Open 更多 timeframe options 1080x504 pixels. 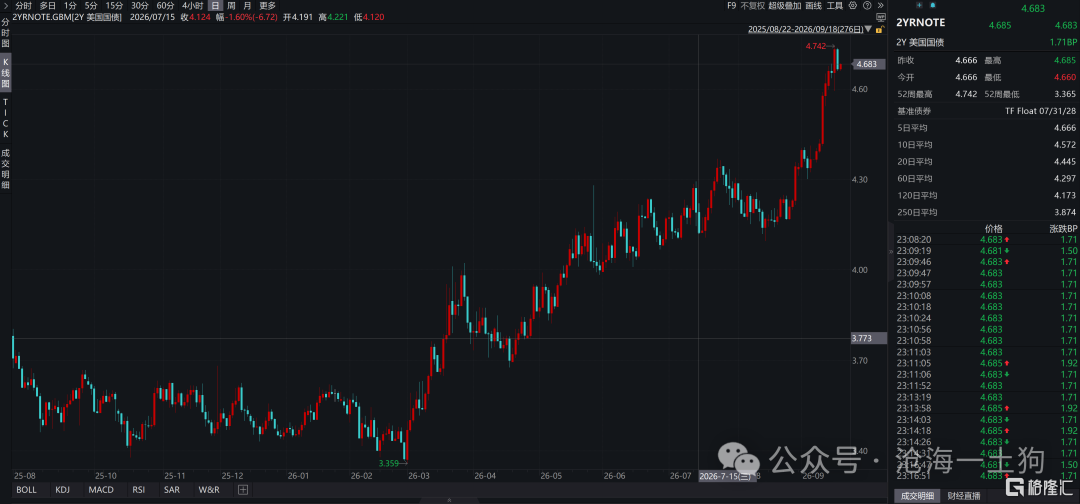coord(267,6)
